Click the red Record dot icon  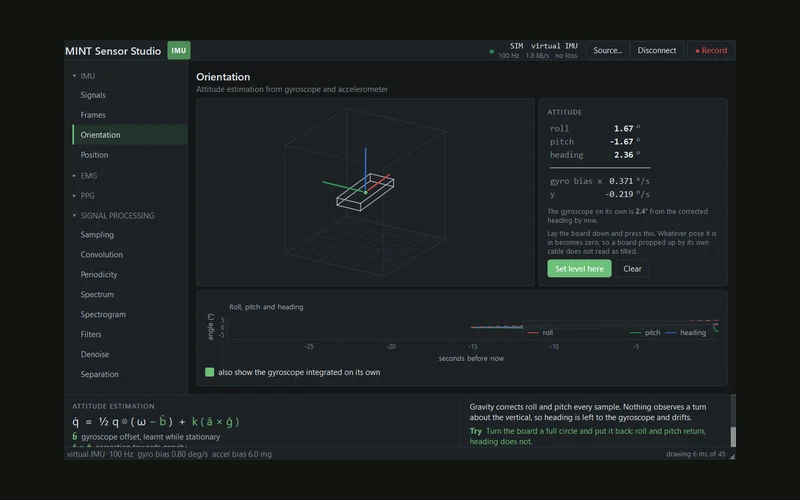[697, 51]
